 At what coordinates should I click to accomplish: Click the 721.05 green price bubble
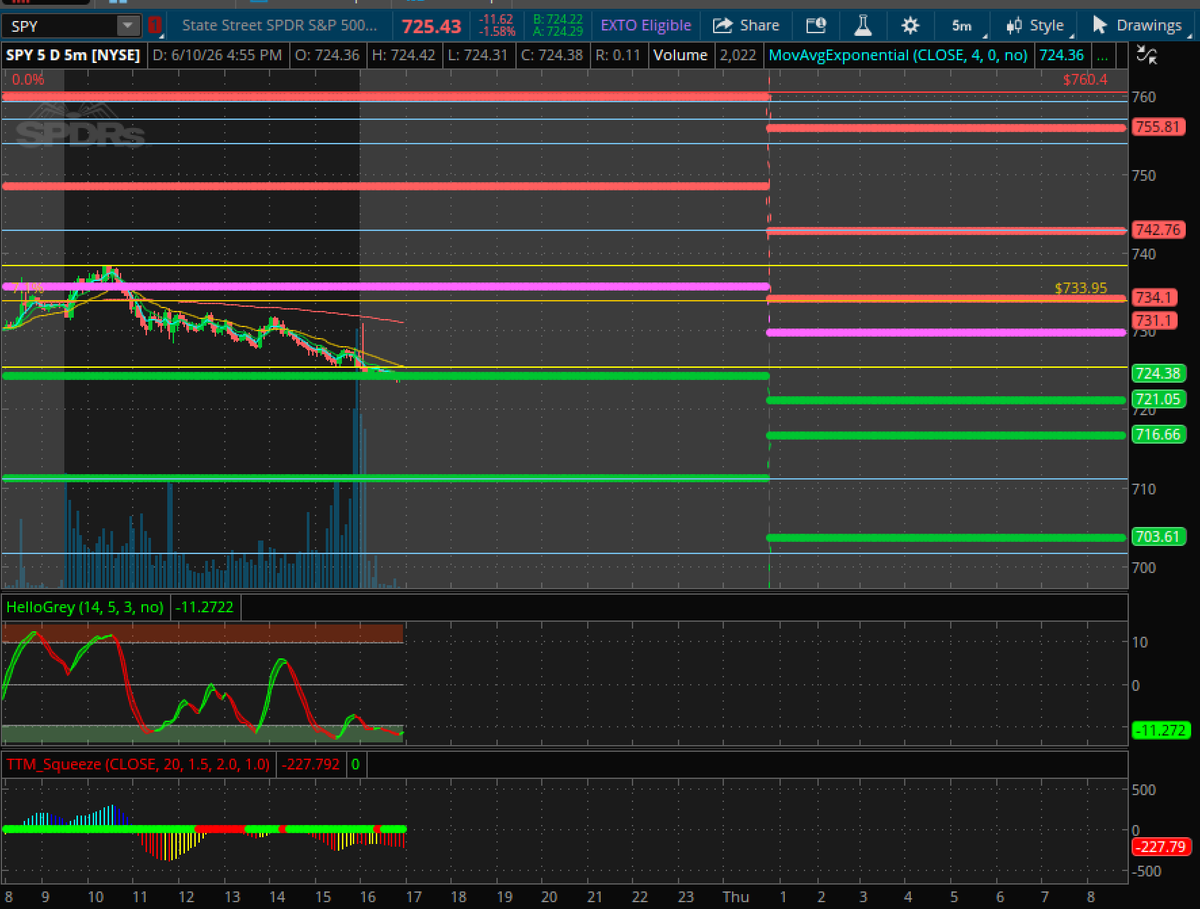coord(1159,399)
